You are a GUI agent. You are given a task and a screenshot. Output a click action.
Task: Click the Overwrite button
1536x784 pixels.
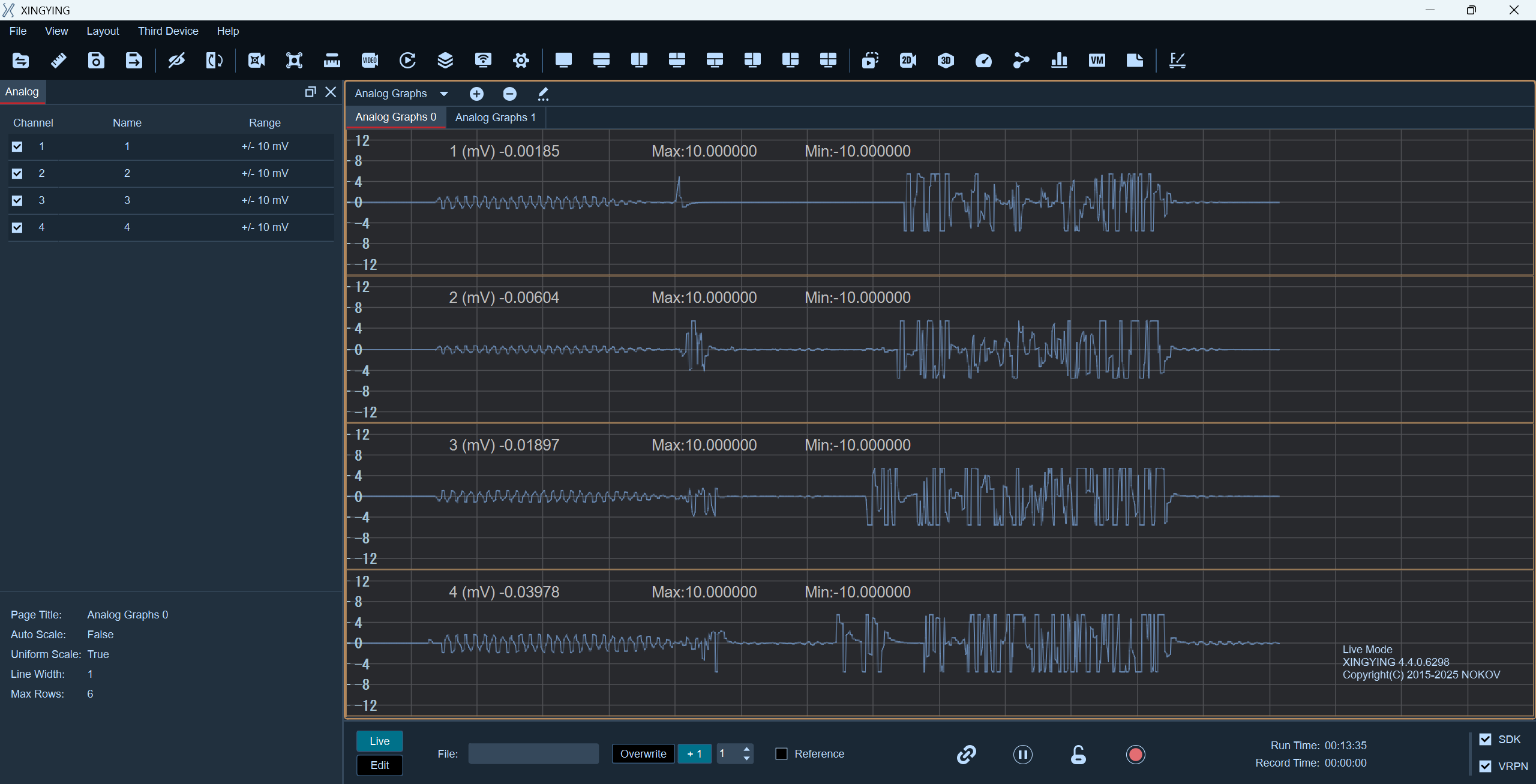click(x=643, y=753)
